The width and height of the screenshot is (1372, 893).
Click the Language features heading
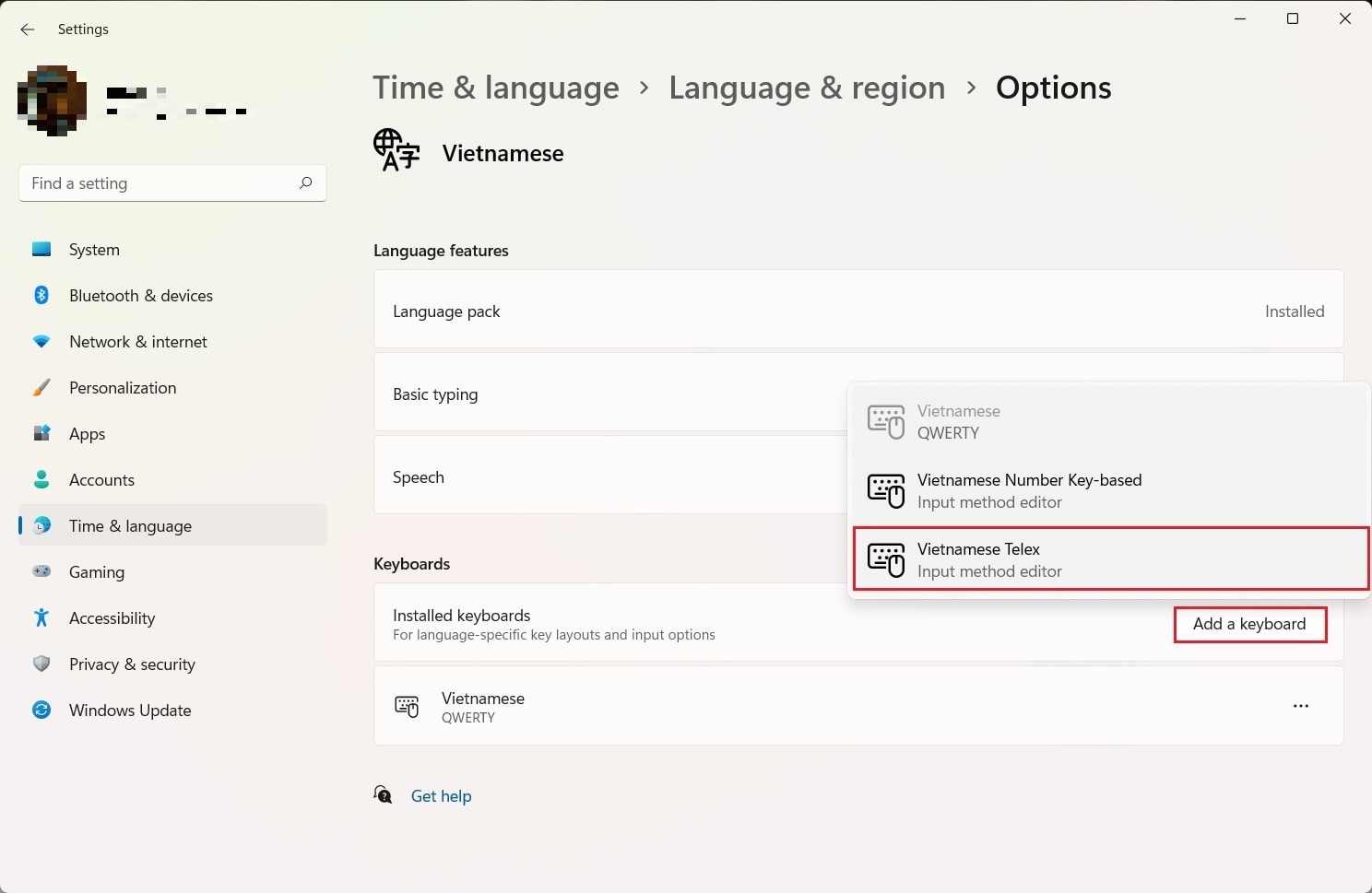point(441,250)
